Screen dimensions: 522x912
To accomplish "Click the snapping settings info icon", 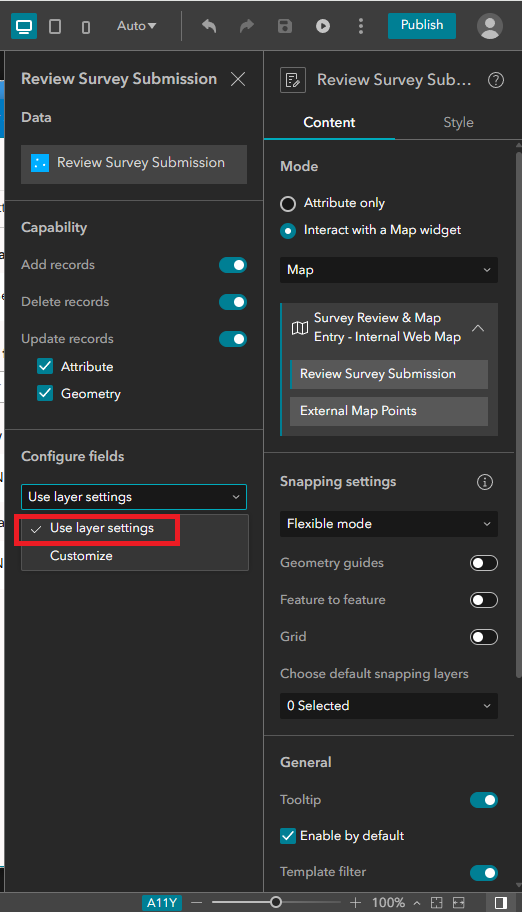I will tap(485, 482).
